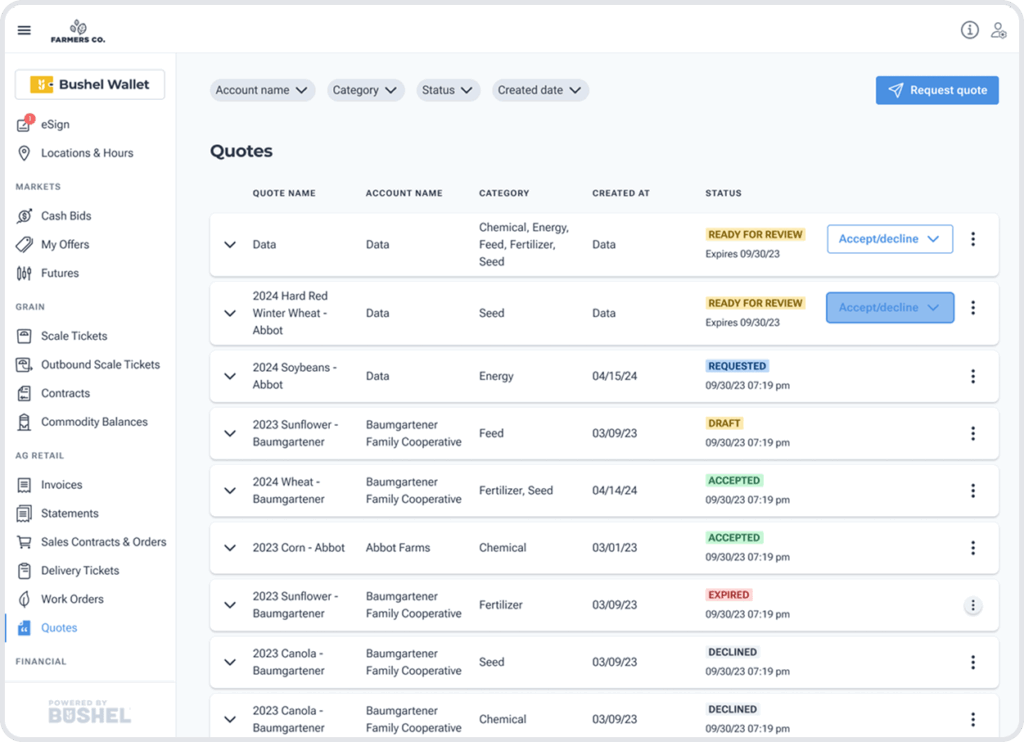Click the Sales Contracts & Orders cart icon

[x=24, y=542]
